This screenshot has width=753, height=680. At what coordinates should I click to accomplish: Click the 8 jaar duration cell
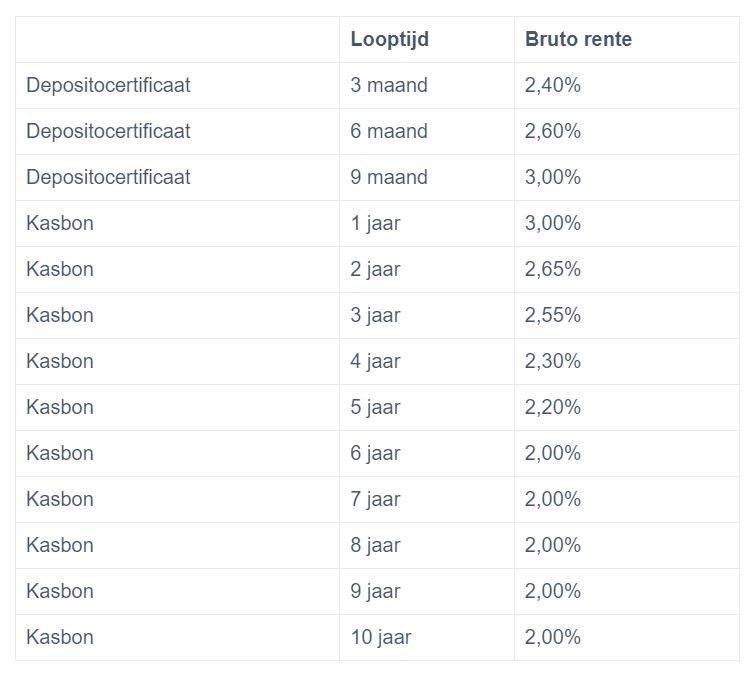[375, 546]
